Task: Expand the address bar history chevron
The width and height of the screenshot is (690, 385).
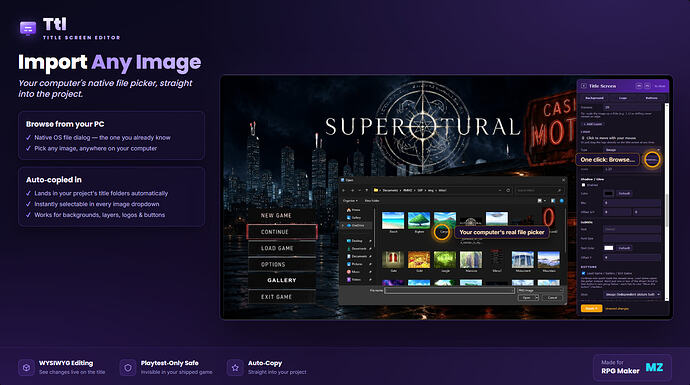Action: 500,190
